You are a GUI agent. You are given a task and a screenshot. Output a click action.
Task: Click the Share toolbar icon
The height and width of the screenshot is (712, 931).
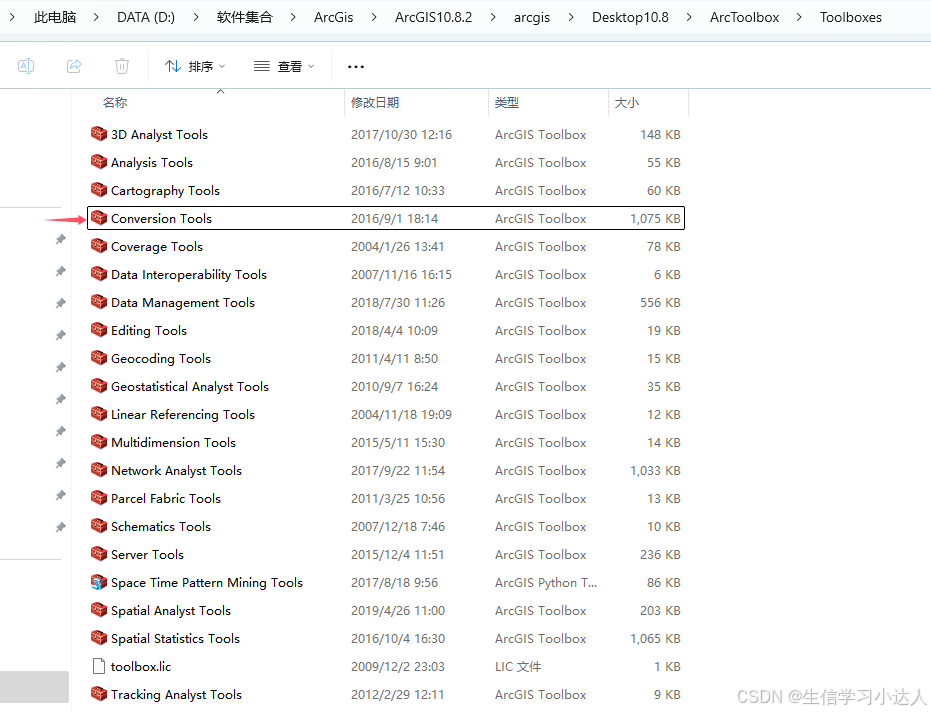tap(74, 66)
